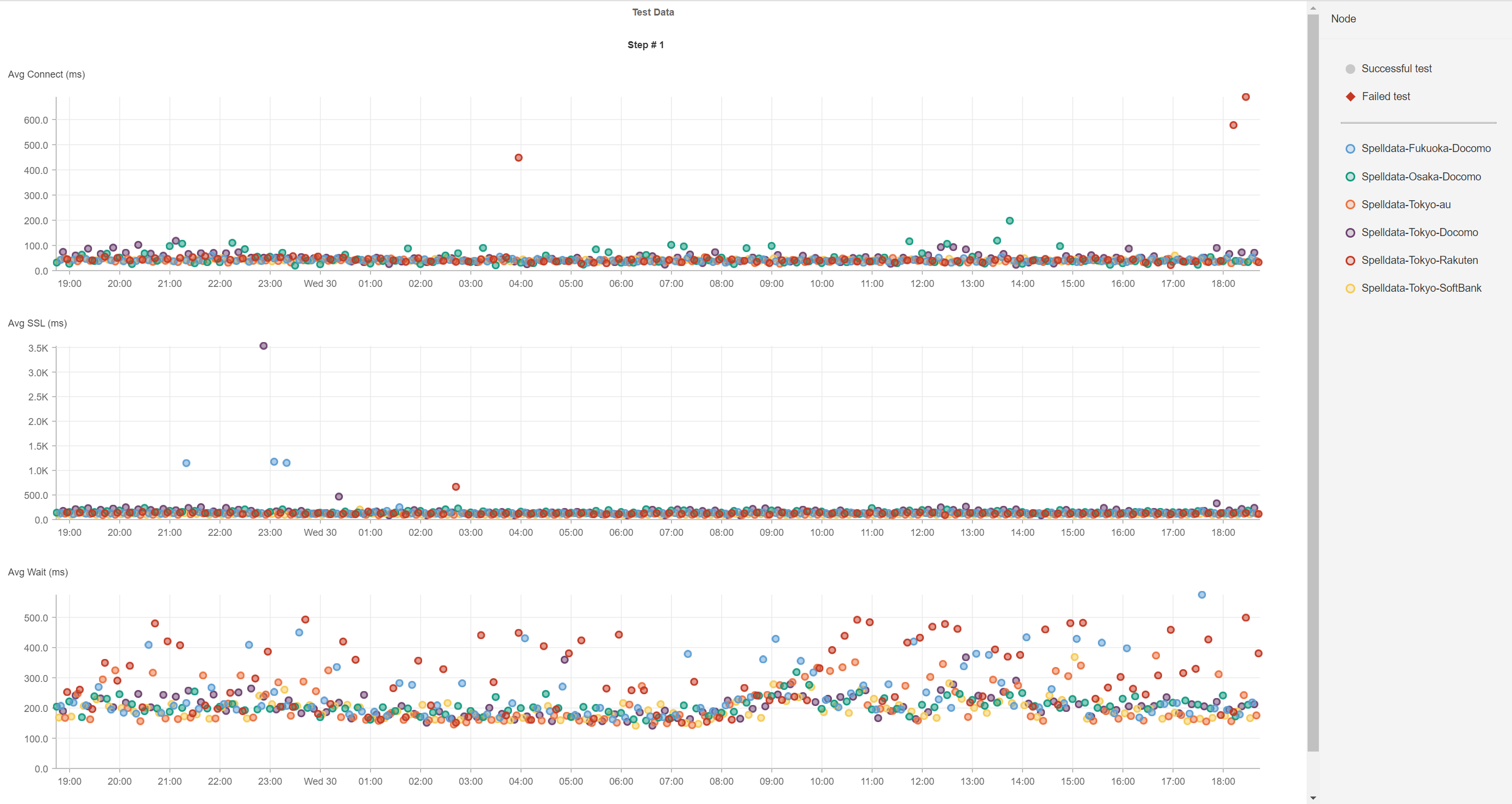The width and height of the screenshot is (1512, 804).
Task: Select the highest Avg Connect Rakuten outlier point
Action: 1246,97
